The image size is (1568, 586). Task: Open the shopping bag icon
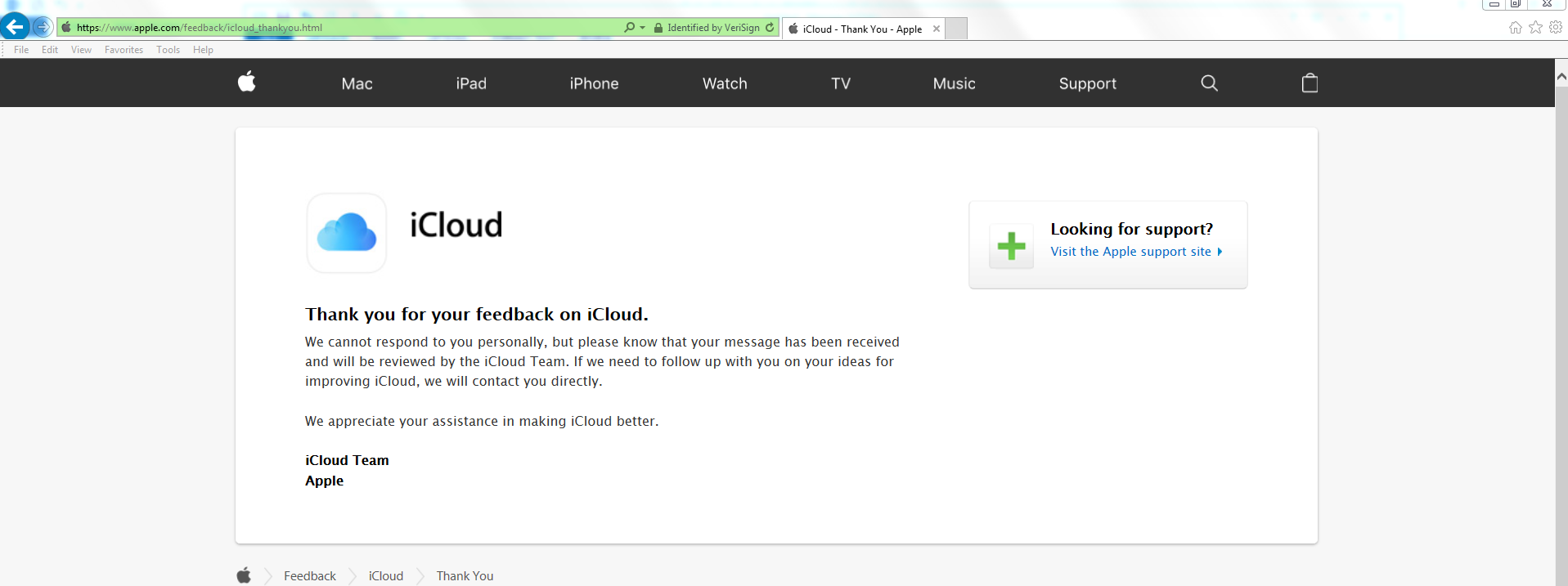pyautogui.click(x=1310, y=83)
